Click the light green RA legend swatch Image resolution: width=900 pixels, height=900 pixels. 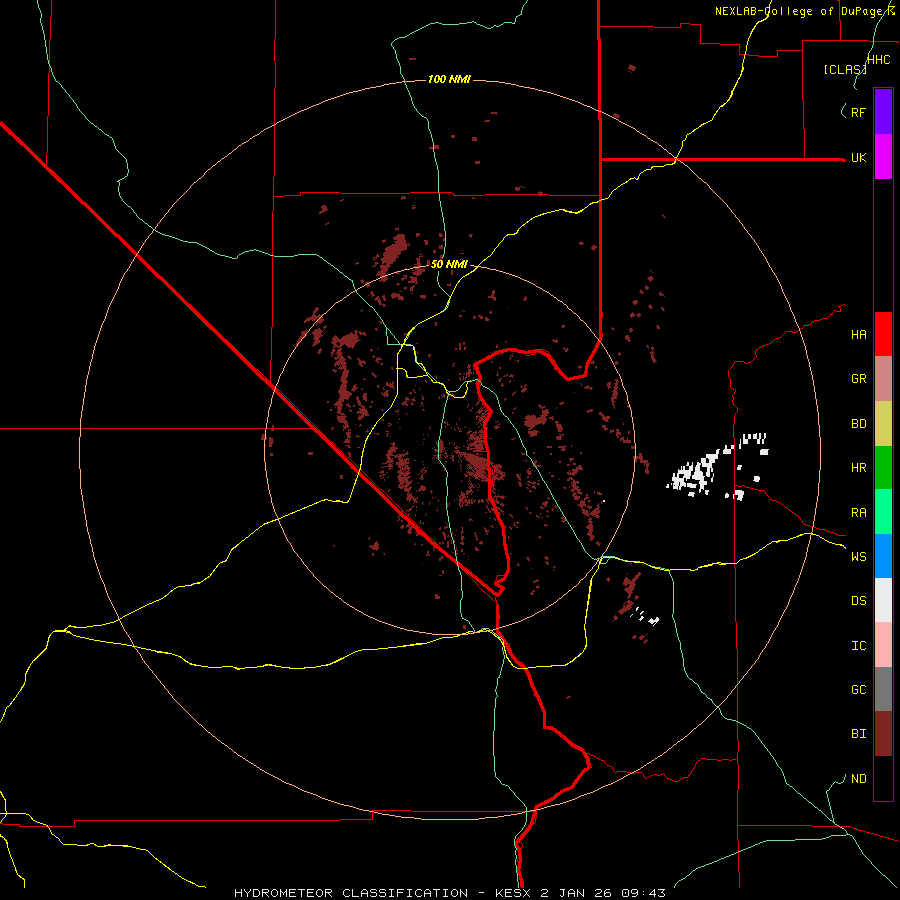coord(883,512)
